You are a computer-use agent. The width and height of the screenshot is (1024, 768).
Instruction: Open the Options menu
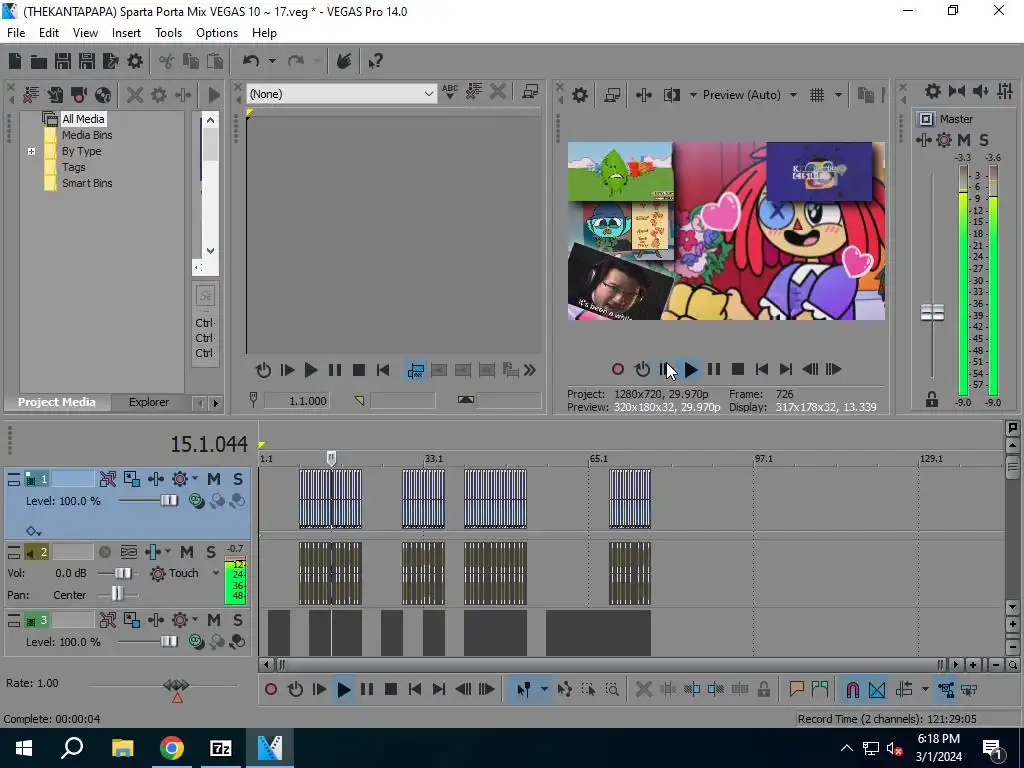(x=217, y=33)
